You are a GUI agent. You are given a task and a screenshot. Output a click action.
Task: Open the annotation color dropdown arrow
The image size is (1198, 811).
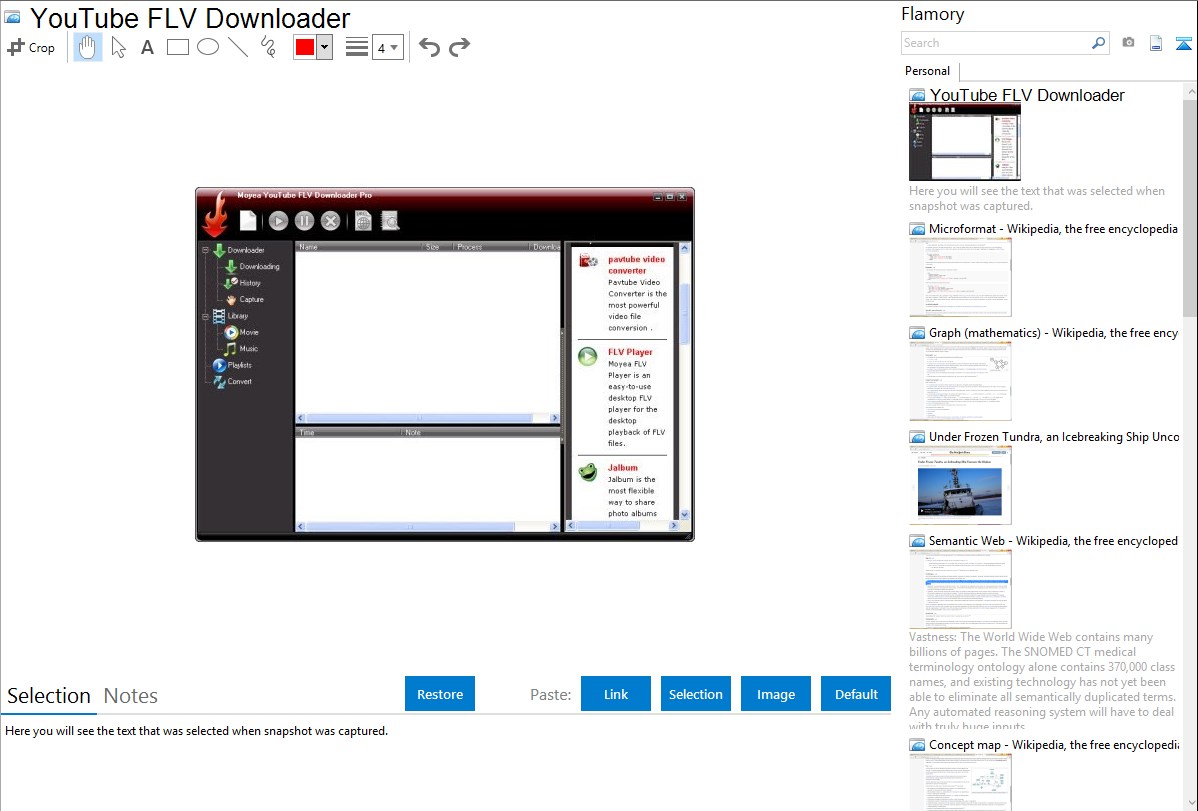[x=324, y=47]
